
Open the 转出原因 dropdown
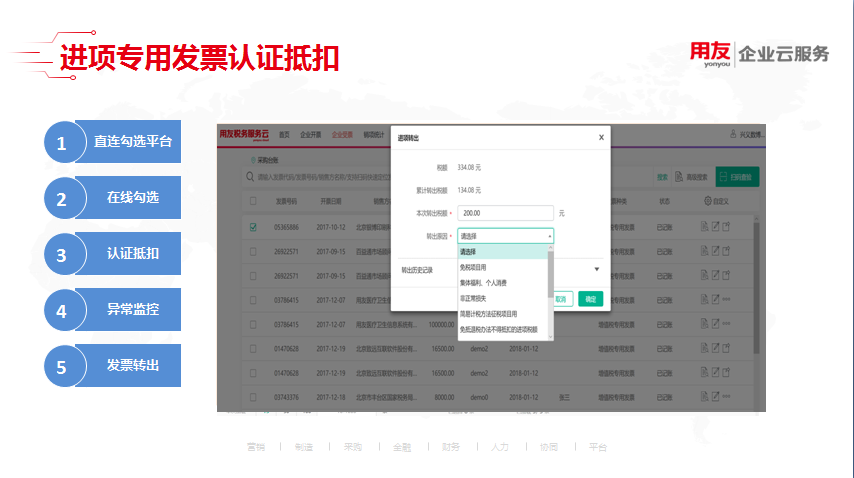(x=505, y=236)
